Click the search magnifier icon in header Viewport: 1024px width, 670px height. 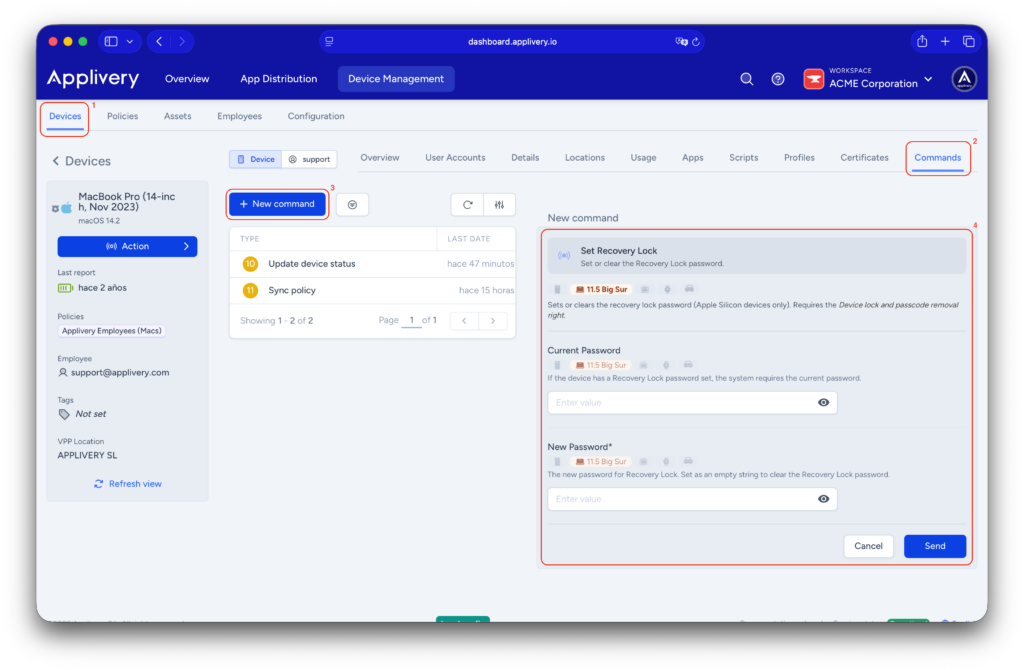point(746,79)
